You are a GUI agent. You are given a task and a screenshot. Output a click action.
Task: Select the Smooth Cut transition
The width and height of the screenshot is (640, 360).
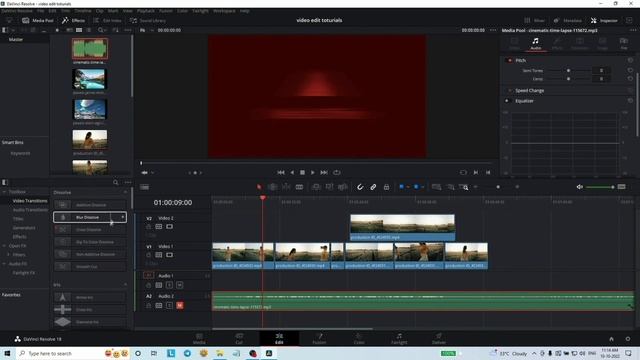90,267
